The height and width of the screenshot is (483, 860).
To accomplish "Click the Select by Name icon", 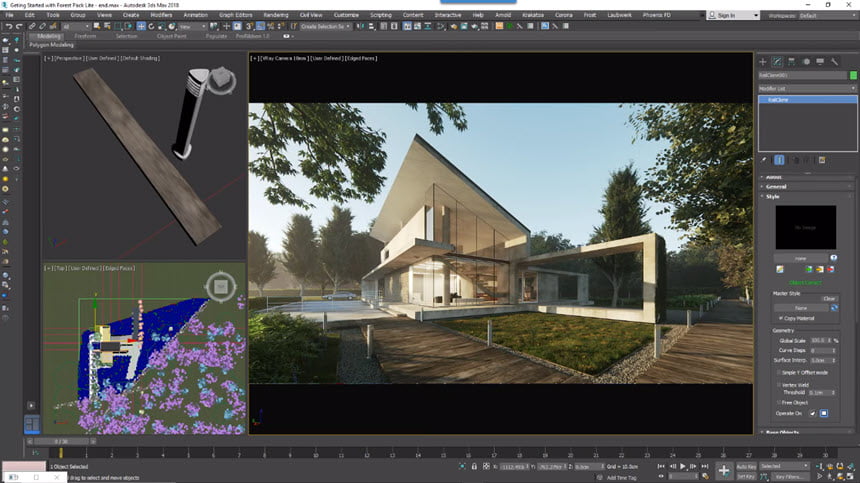I will pos(107,26).
